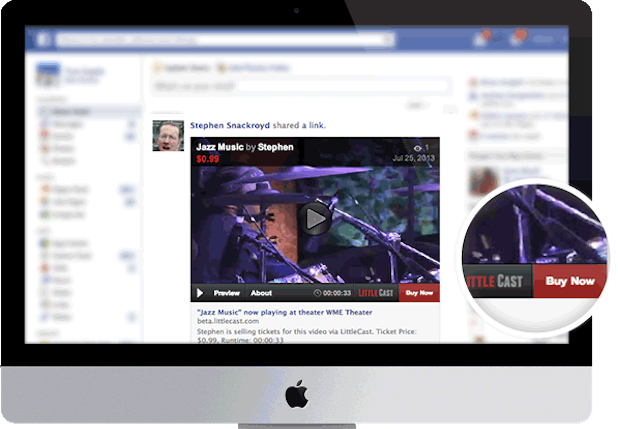The width and height of the screenshot is (618, 429).
Task: Switch to the Preview tab in the video player
Action: coord(227,293)
